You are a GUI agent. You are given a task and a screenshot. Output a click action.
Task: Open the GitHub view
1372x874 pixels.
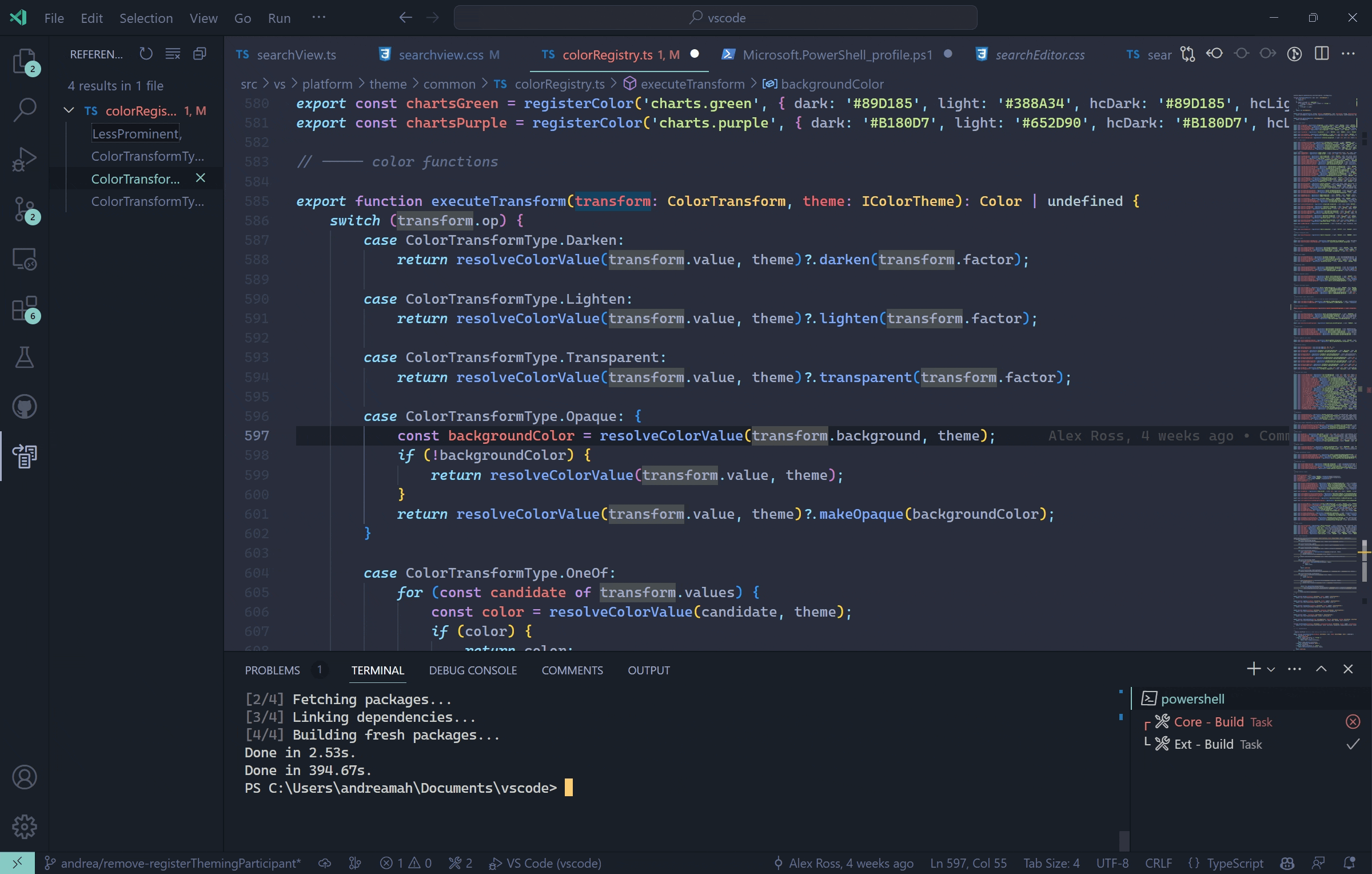pos(25,407)
